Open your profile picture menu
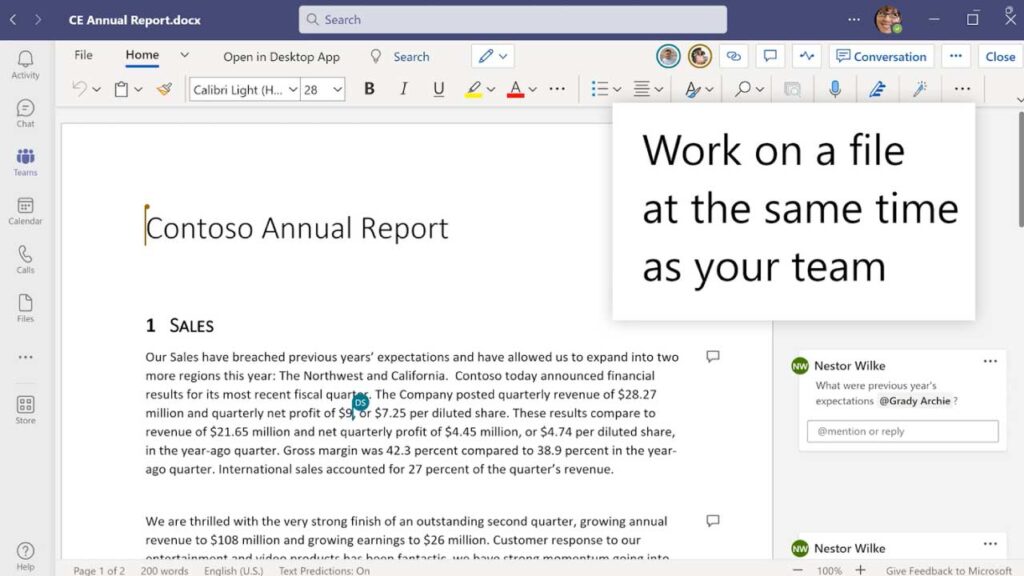 [x=888, y=20]
